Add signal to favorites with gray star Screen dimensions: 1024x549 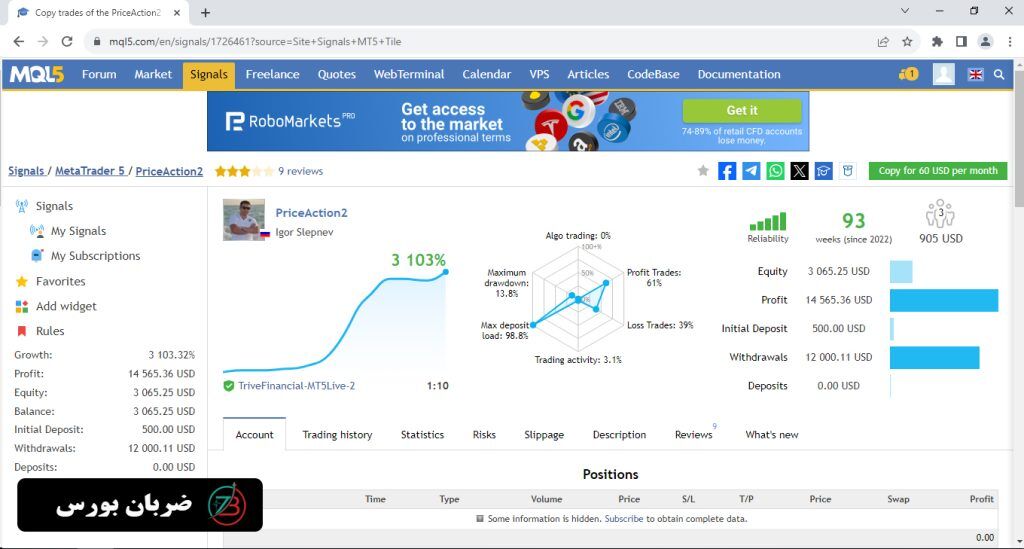tap(703, 171)
